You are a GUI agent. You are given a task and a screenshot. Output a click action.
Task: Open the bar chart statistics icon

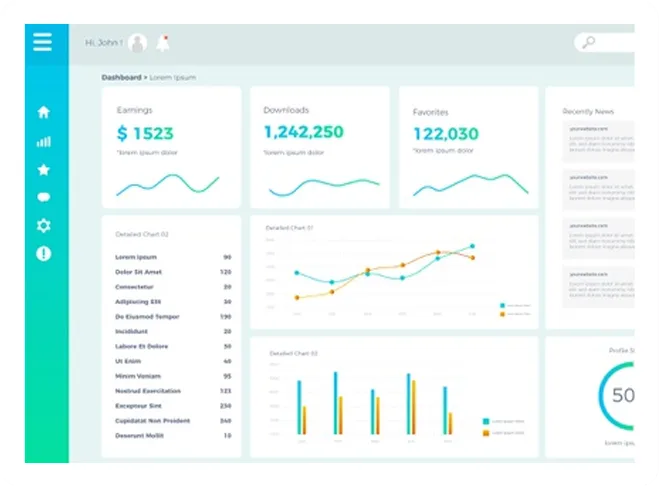point(44,142)
